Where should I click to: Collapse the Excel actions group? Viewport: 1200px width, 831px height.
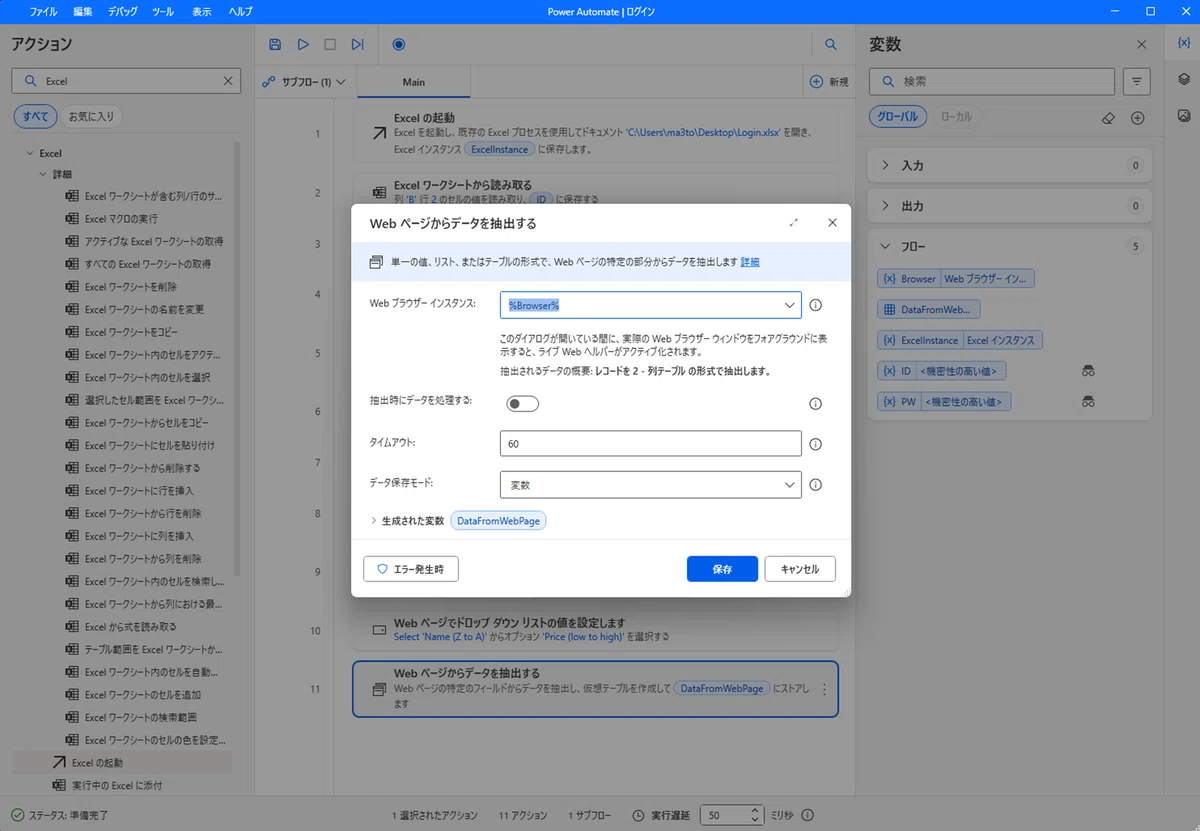28,153
